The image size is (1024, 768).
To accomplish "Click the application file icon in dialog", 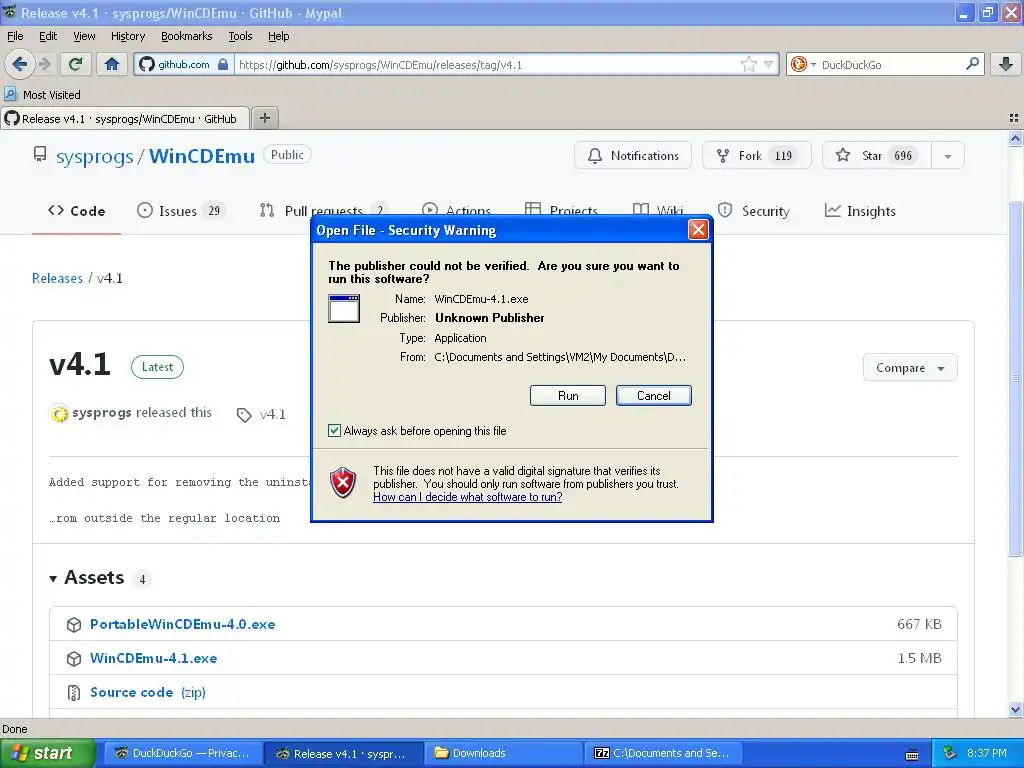I will 344,308.
